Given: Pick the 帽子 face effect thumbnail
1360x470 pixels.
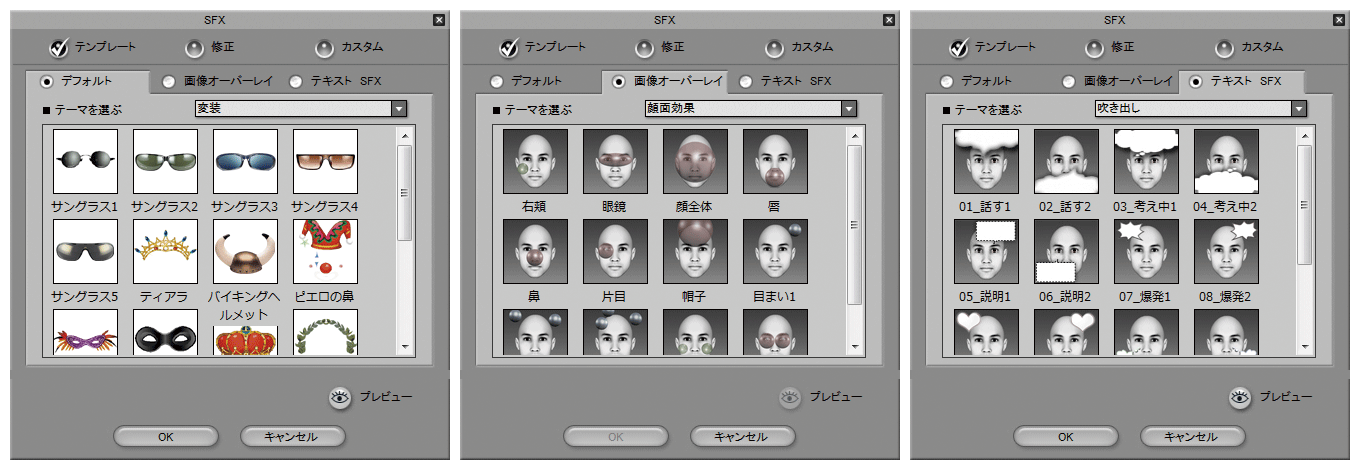Looking at the screenshot, I should click(x=695, y=252).
